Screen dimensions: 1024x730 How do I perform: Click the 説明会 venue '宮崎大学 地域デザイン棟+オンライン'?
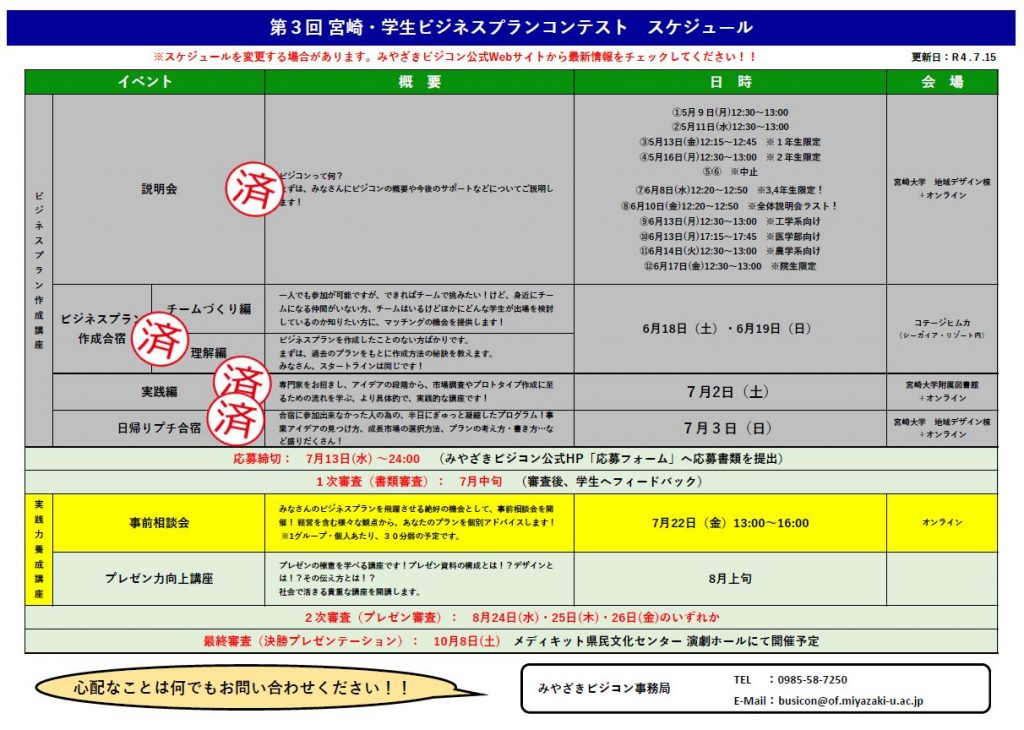pyautogui.click(x=942, y=189)
